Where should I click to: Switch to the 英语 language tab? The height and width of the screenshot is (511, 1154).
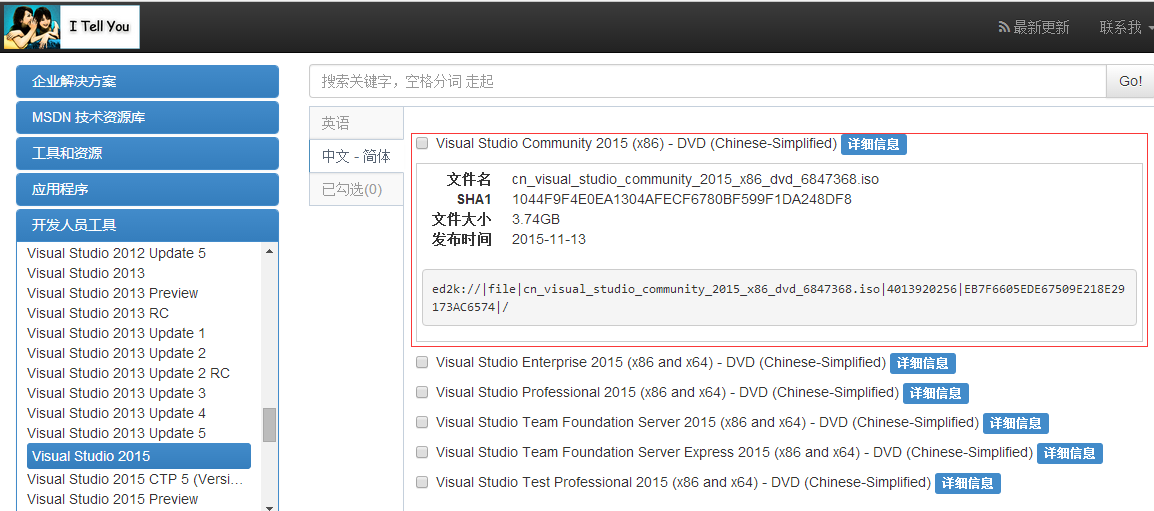coord(356,123)
